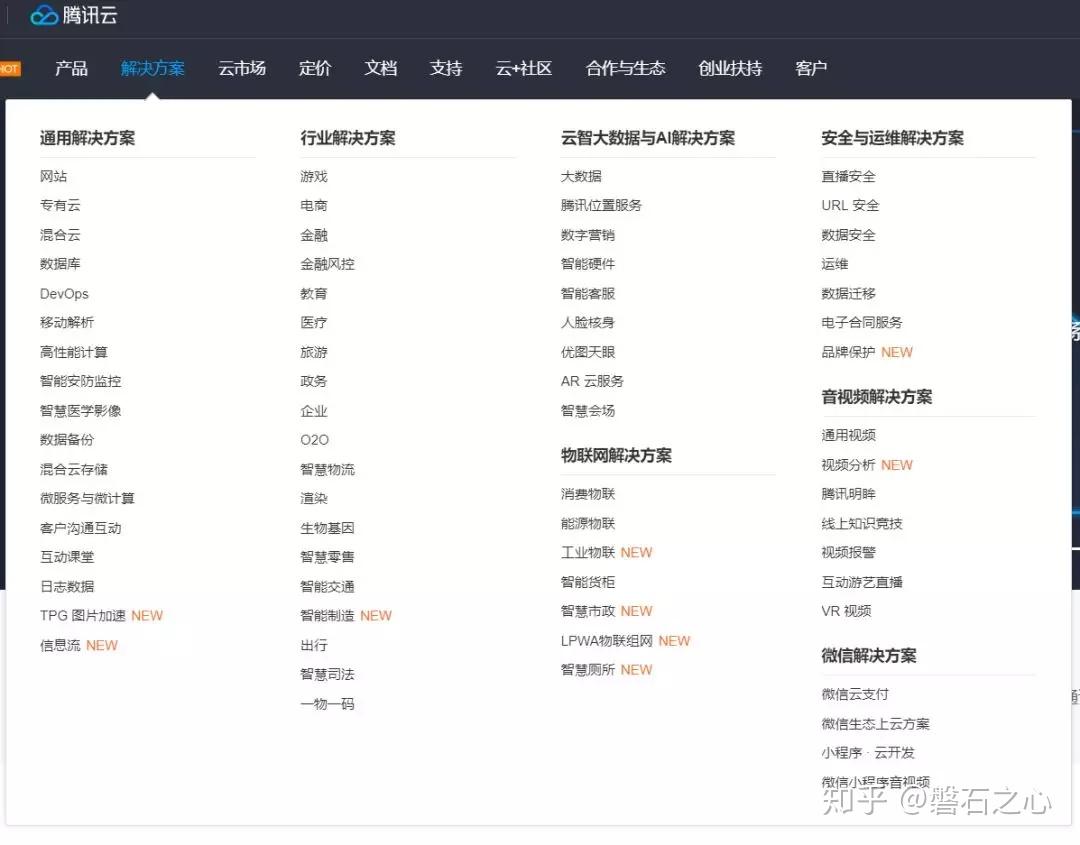Image resolution: width=1080 pixels, height=845 pixels.
Task: Click the 智能货柜 link
Action: click(x=588, y=582)
